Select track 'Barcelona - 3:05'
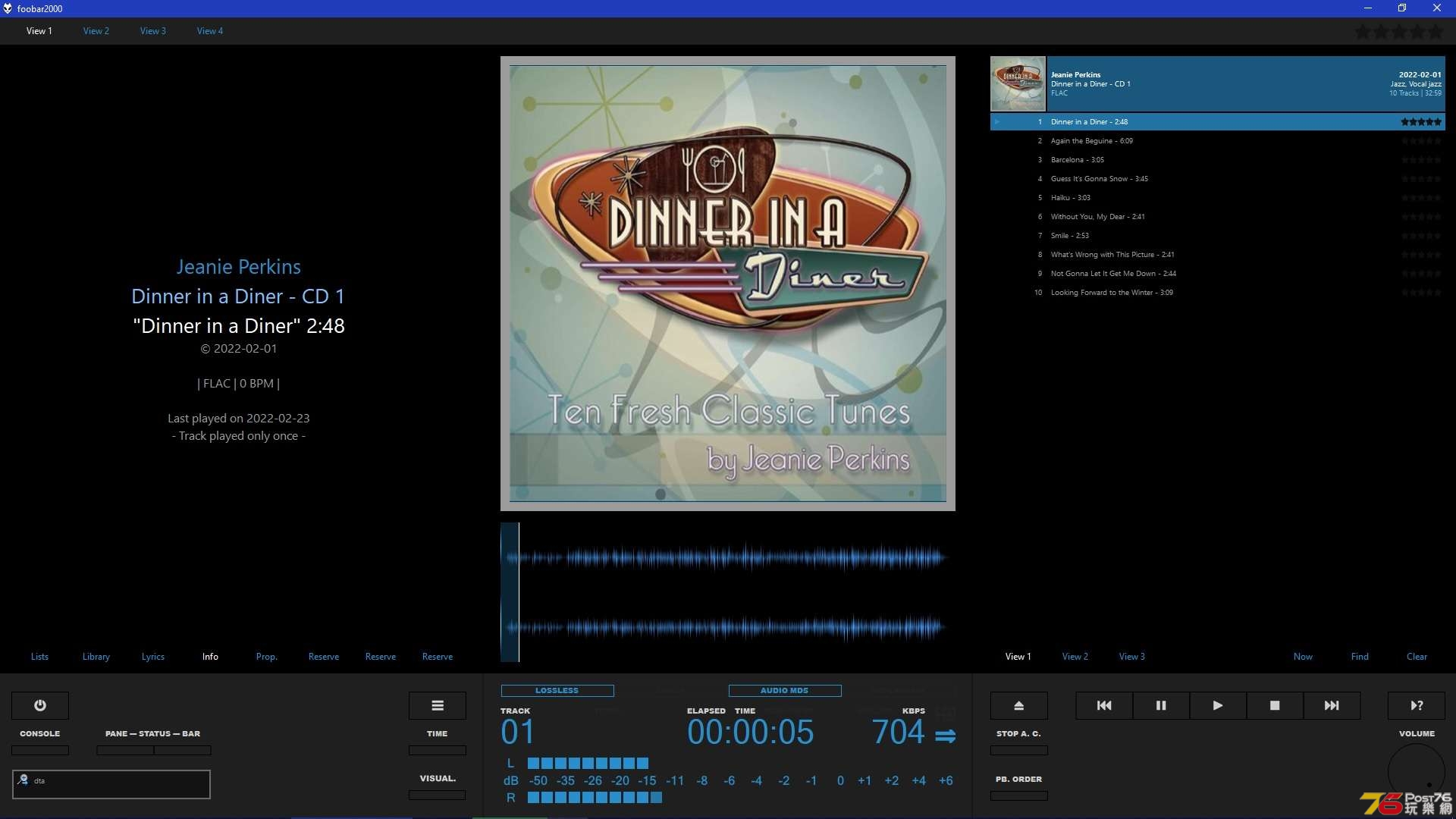Image resolution: width=1456 pixels, height=819 pixels. (x=1218, y=160)
